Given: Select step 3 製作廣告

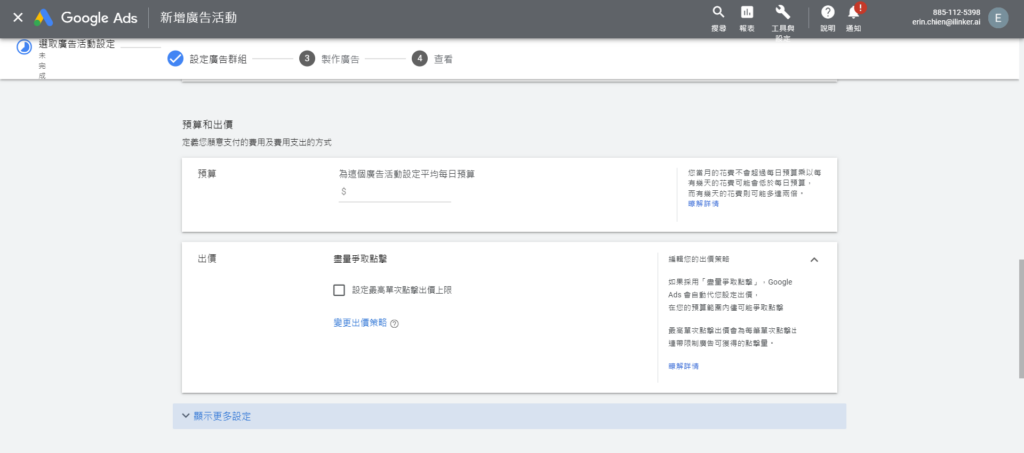Looking at the screenshot, I should (328, 59).
